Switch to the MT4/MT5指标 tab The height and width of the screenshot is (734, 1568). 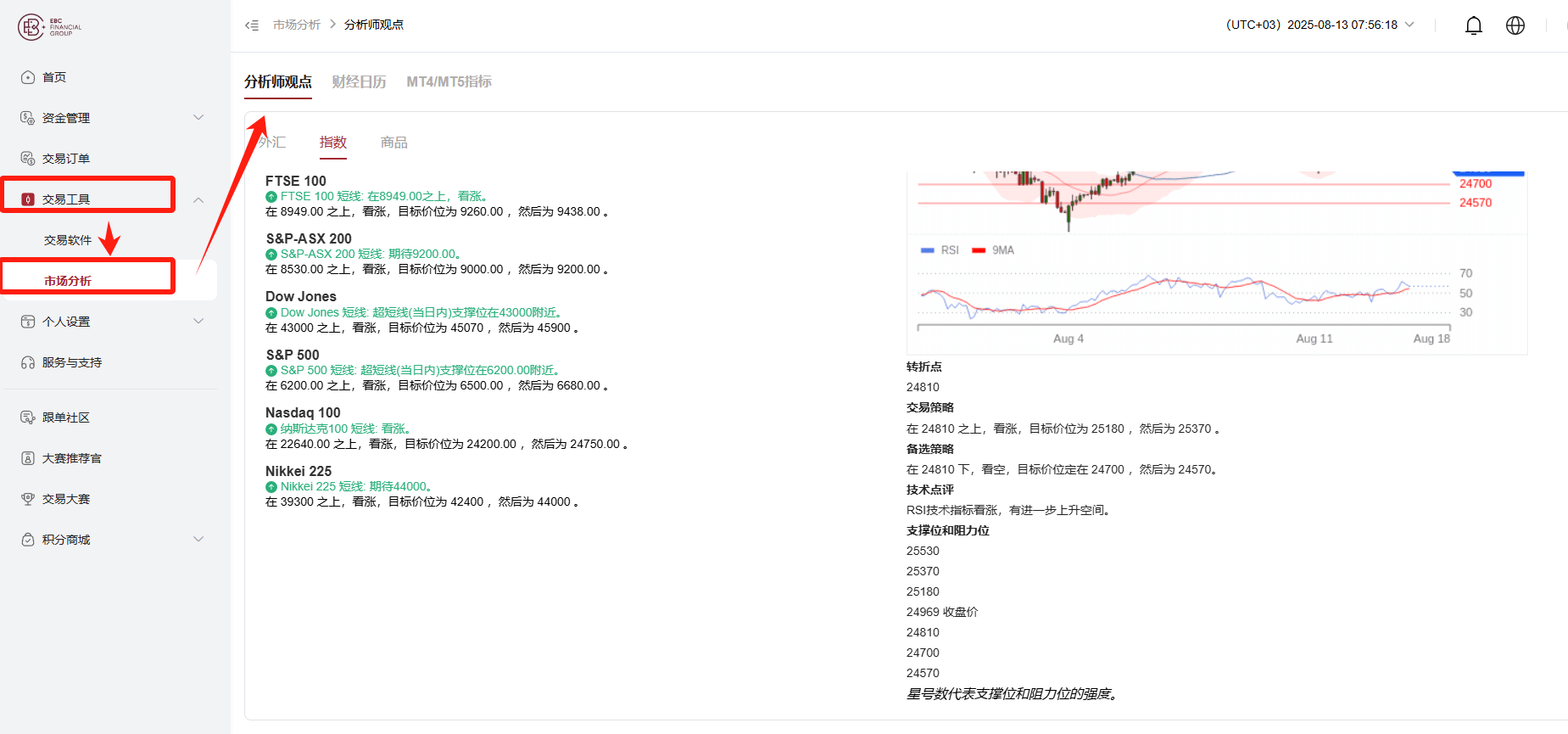[x=449, y=81]
